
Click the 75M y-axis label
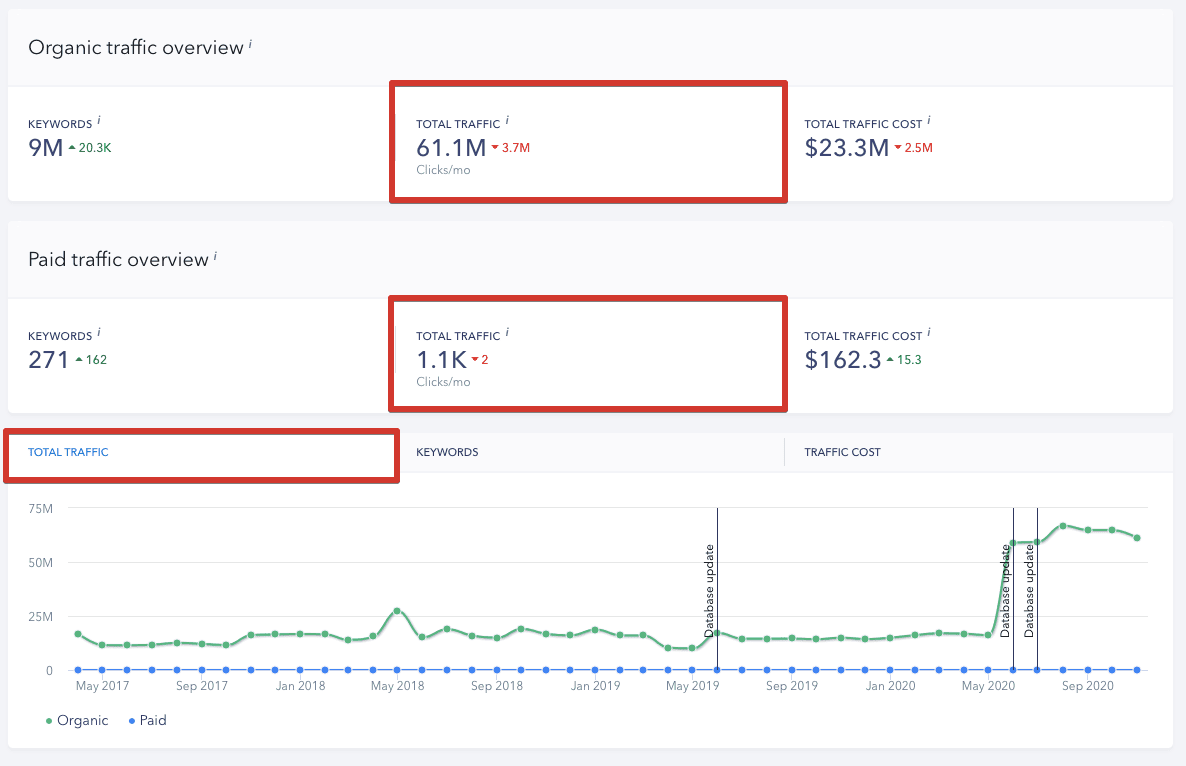click(x=41, y=509)
